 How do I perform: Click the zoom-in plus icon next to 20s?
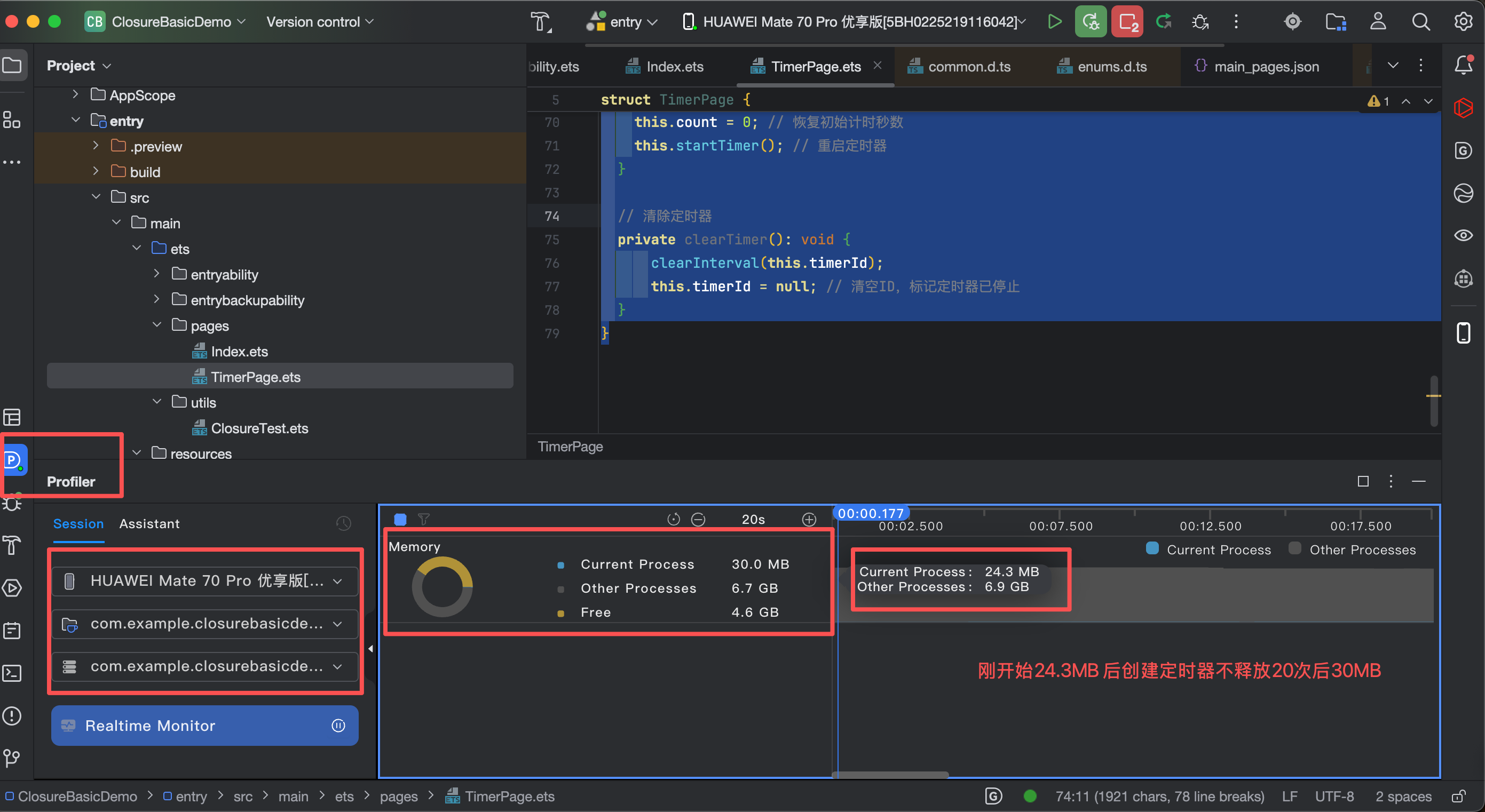coord(809,519)
